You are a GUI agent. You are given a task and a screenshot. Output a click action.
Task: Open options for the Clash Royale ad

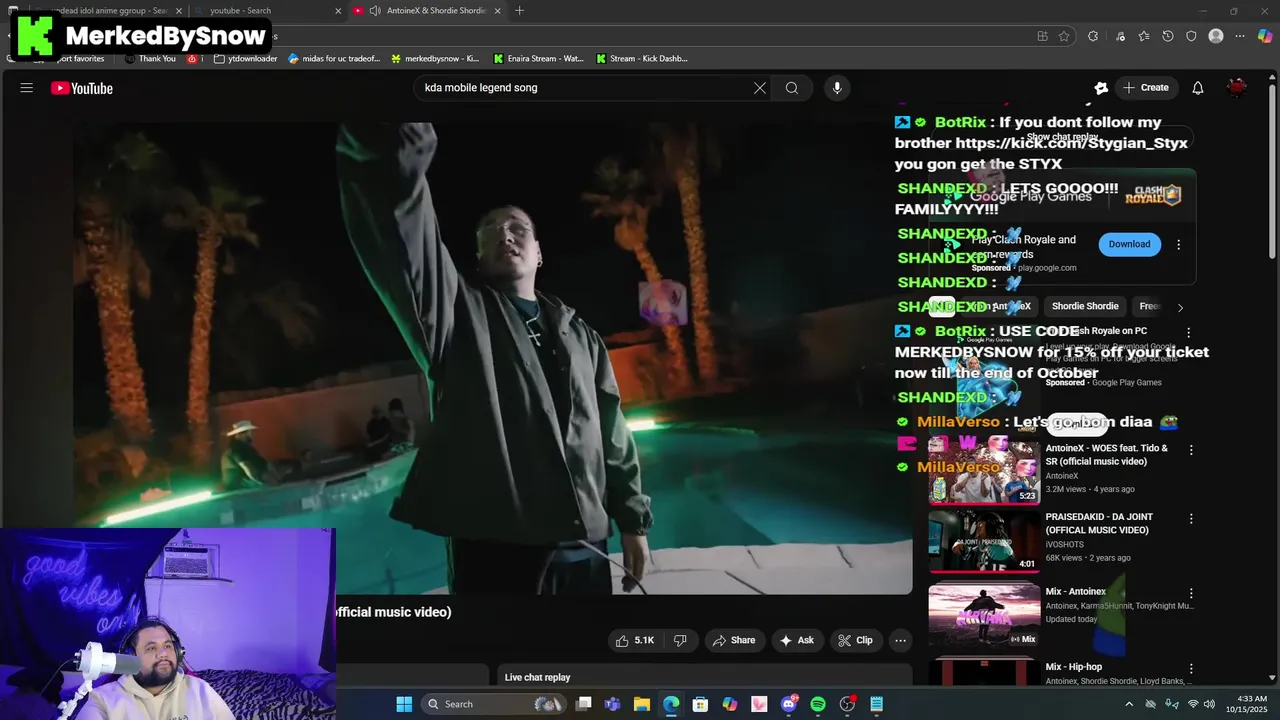click(x=1178, y=244)
